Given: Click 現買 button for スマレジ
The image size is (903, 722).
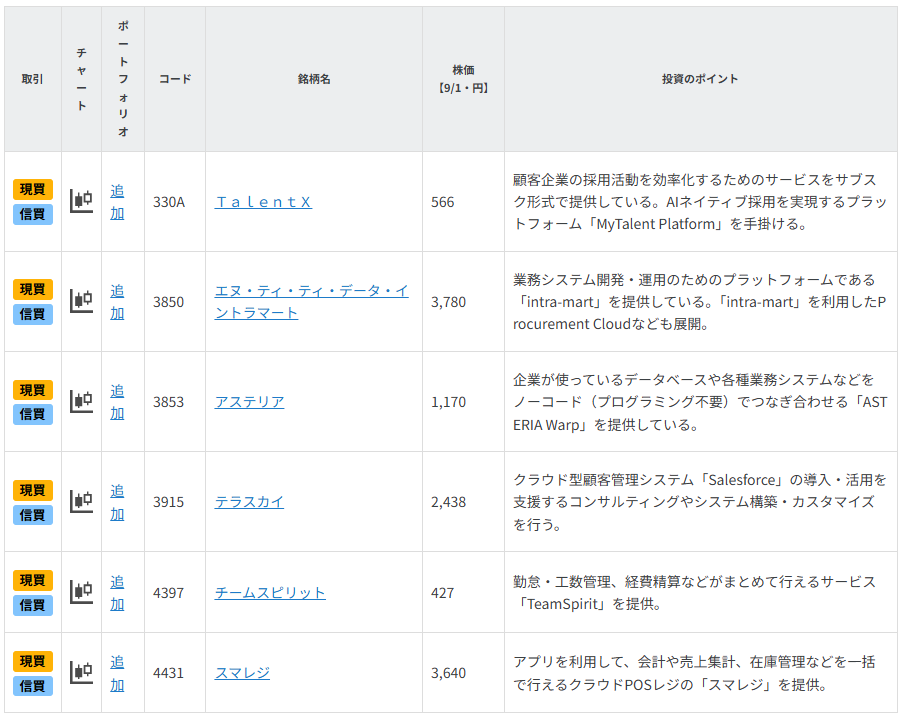Looking at the screenshot, I should click(x=33, y=661).
